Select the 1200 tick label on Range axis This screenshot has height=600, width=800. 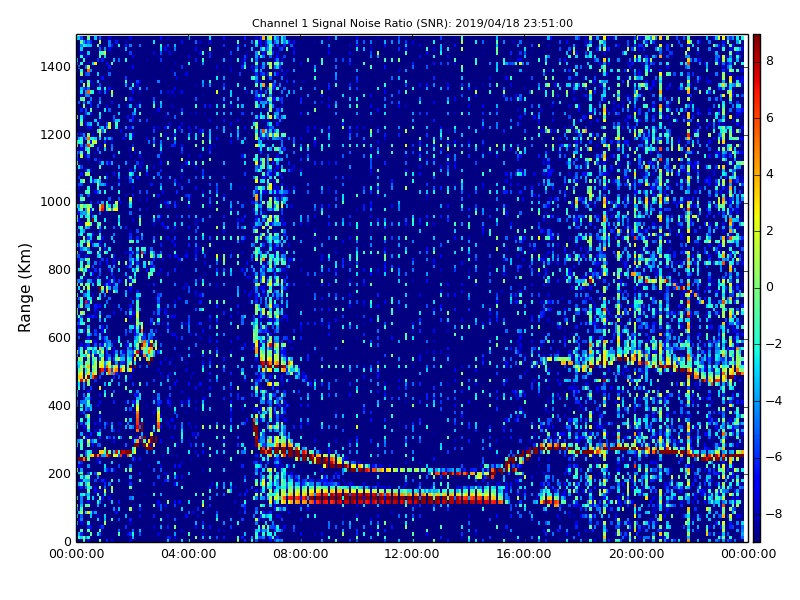(56, 135)
